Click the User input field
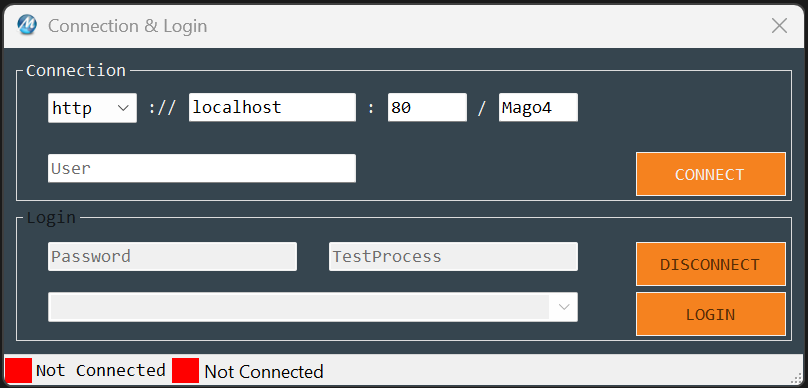This screenshot has height=388, width=808. [201, 168]
